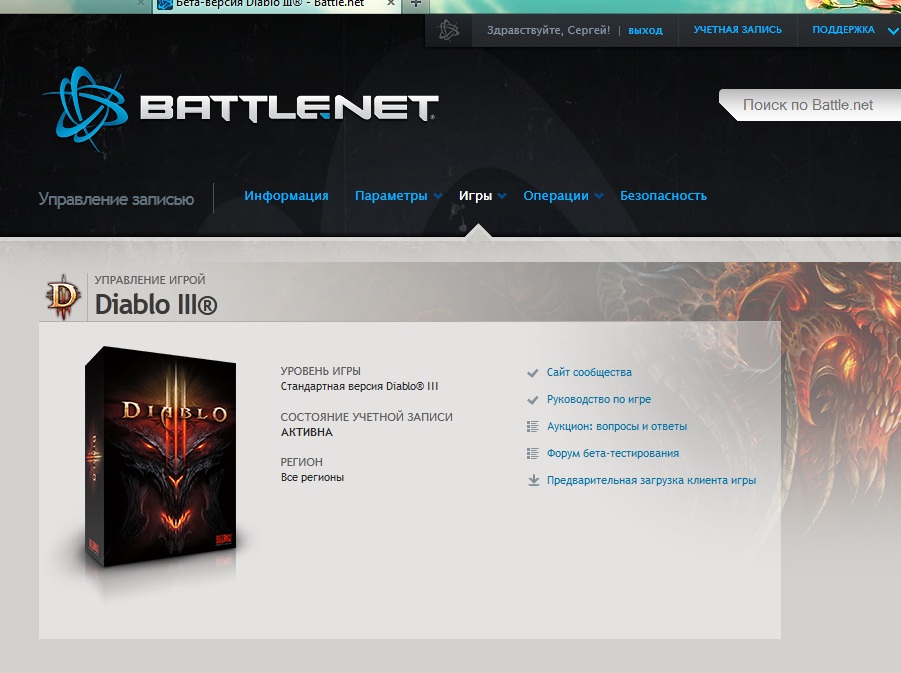Viewport: 901px width, 673px height.
Task: Log out using the выход link
Action: (645, 30)
